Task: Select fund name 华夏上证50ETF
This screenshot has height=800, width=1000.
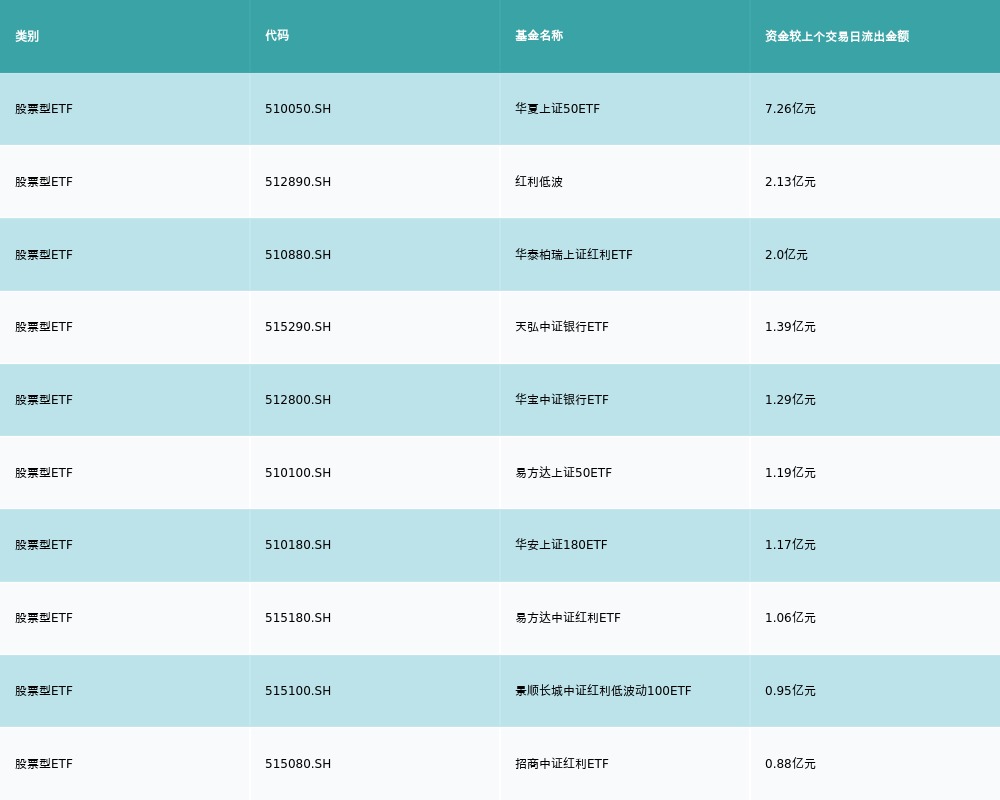Action: pyautogui.click(x=557, y=109)
